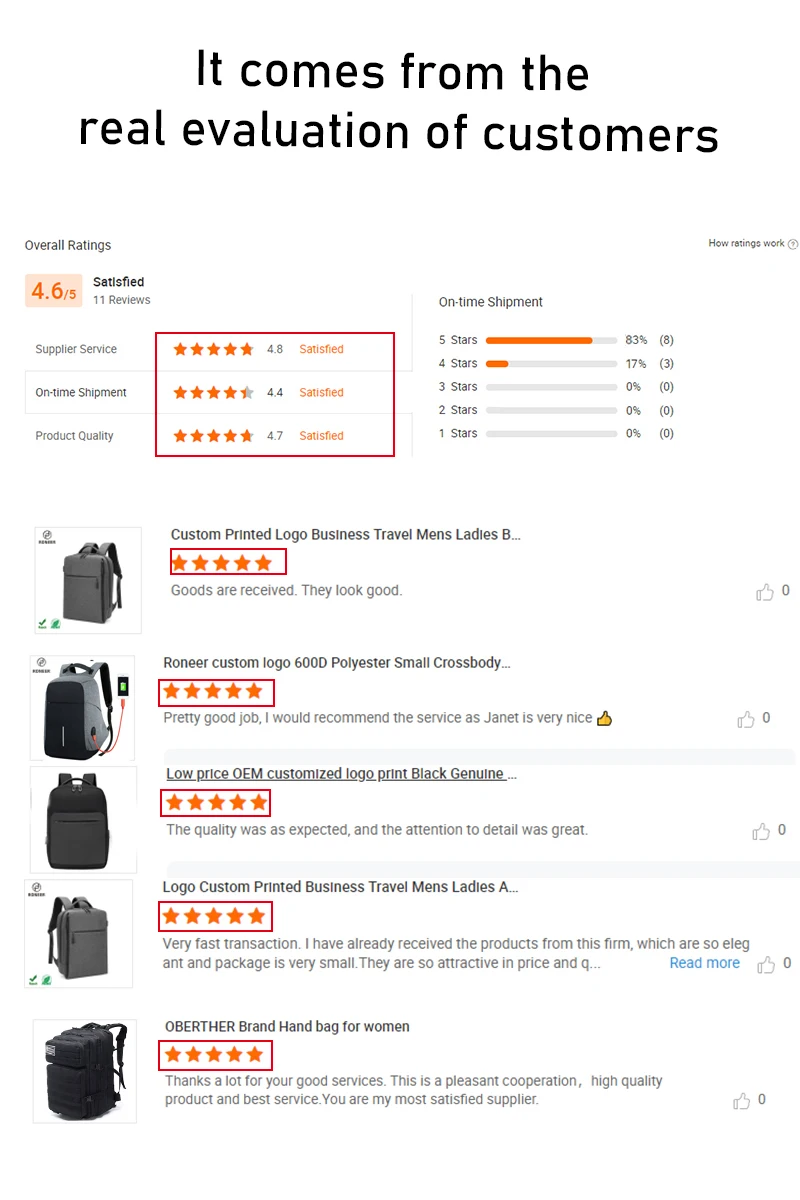The height and width of the screenshot is (1200, 800).
Task: Click thumbs-up on Janet recommendation review
Action: pos(746,719)
